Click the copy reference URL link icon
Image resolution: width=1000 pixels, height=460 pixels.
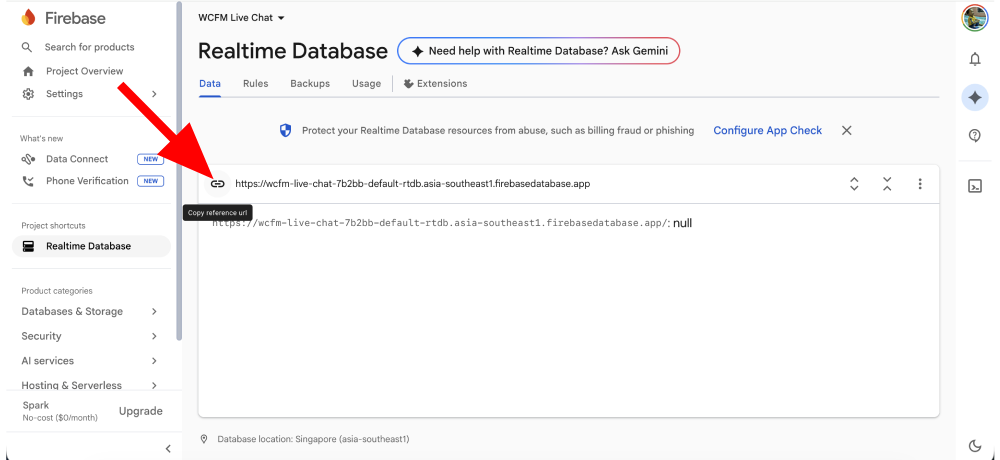[217, 184]
